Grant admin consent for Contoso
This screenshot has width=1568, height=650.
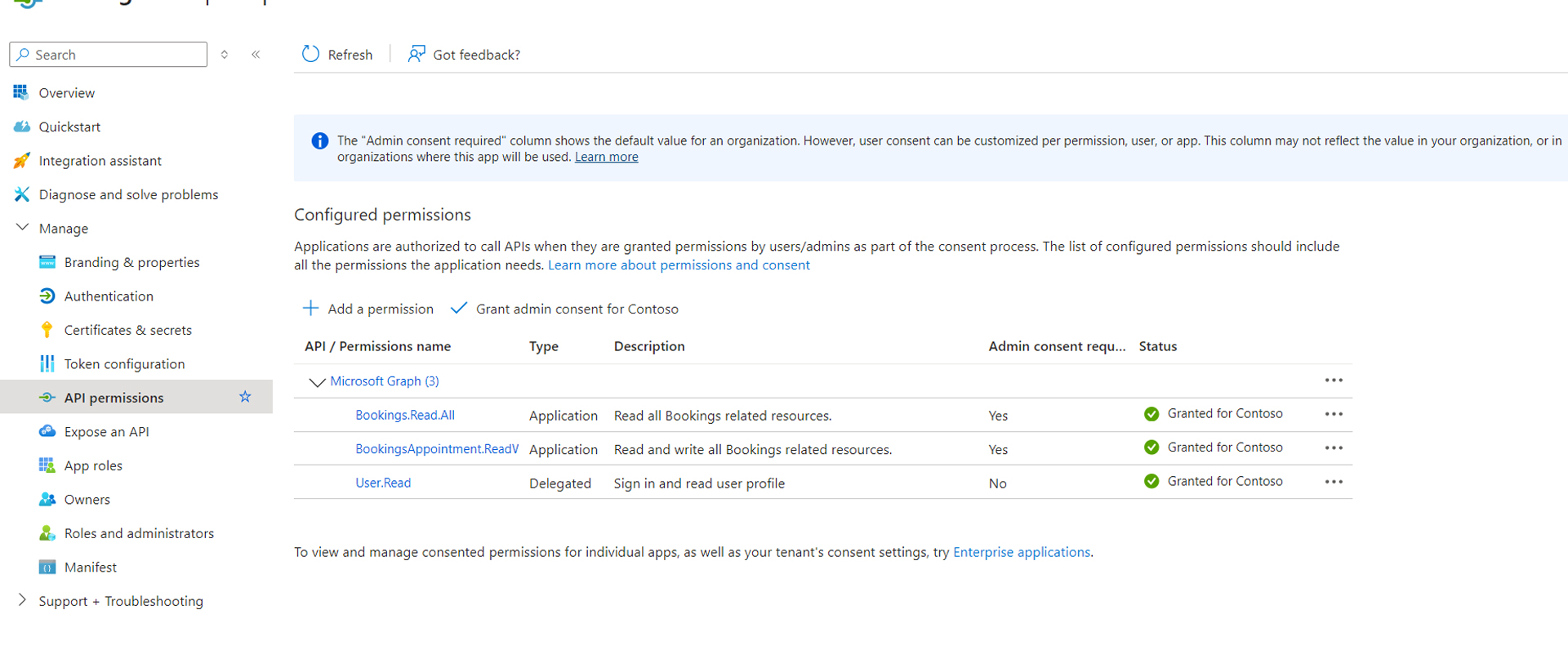pyautogui.click(x=564, y=309)
